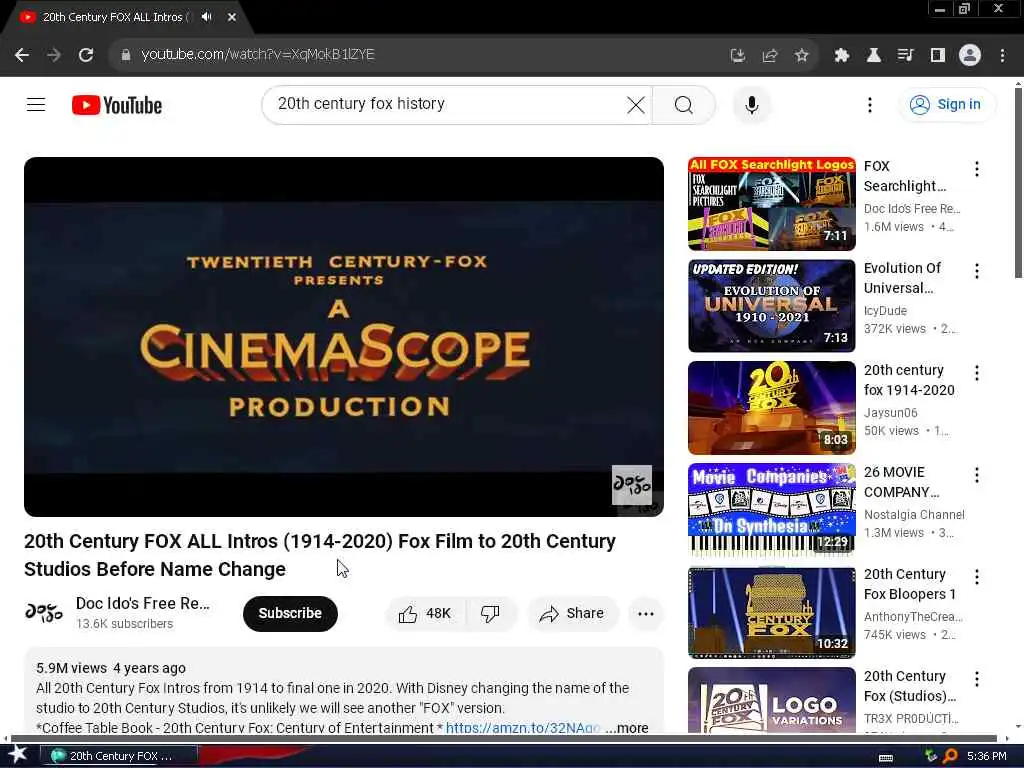Open the browser extensions puzzle icon
This screenshot has width=1024, height=768.
[841, 56]
